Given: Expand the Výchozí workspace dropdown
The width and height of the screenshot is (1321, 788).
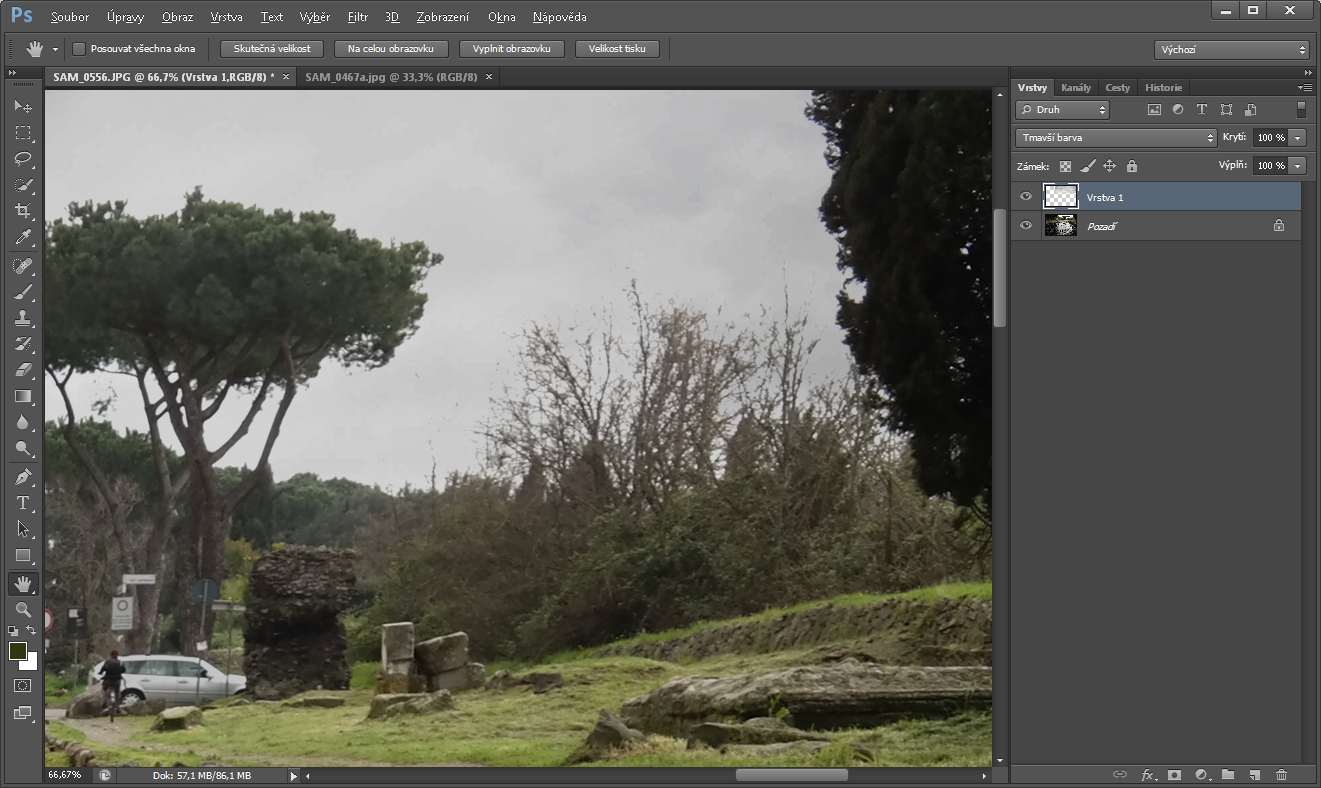Looking at the screenshot, I should click(x=1231, y=49).
